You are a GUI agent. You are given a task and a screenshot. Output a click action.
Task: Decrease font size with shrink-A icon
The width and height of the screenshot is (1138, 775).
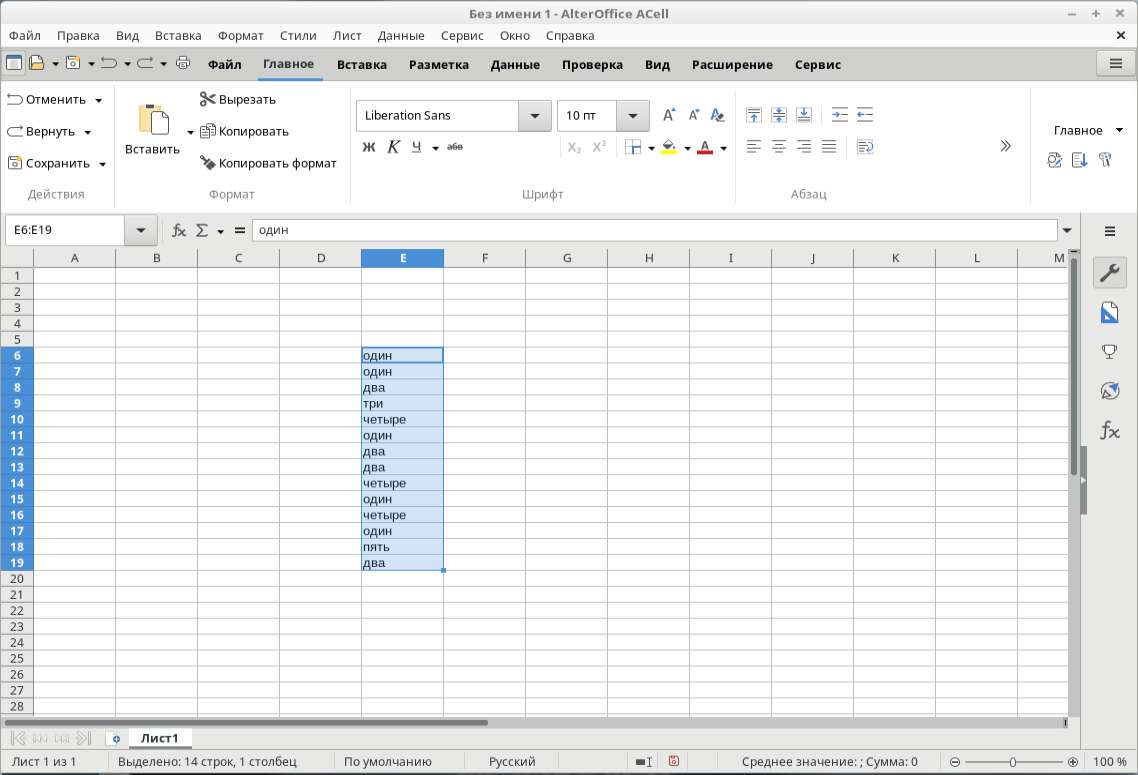pos(693,115)
